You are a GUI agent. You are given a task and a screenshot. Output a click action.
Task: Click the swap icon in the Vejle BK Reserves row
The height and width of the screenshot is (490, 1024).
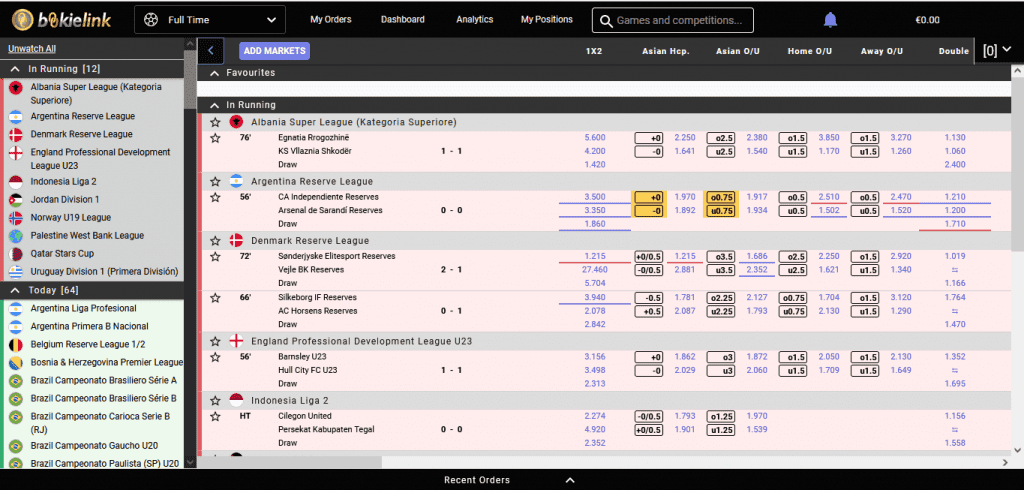click(954, 270)
